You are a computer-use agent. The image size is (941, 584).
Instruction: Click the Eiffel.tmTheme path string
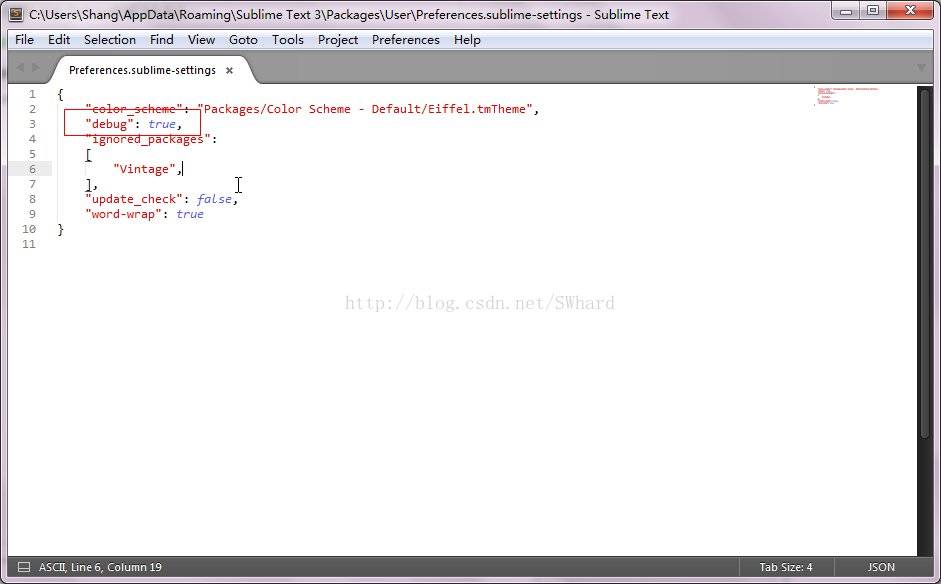click(365, 109)
